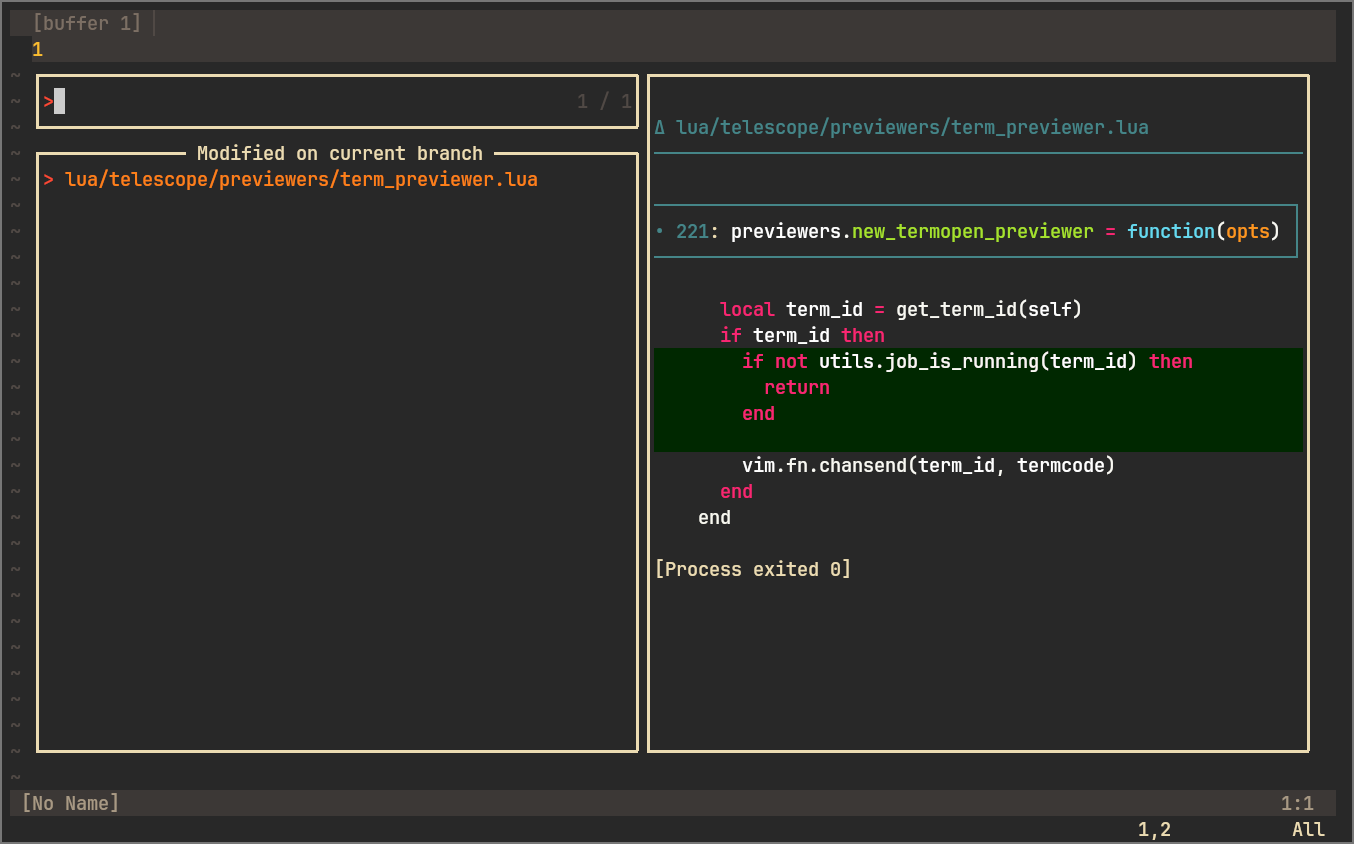
Task: Click the 'if term_id then' line
Action: (802, 336)
